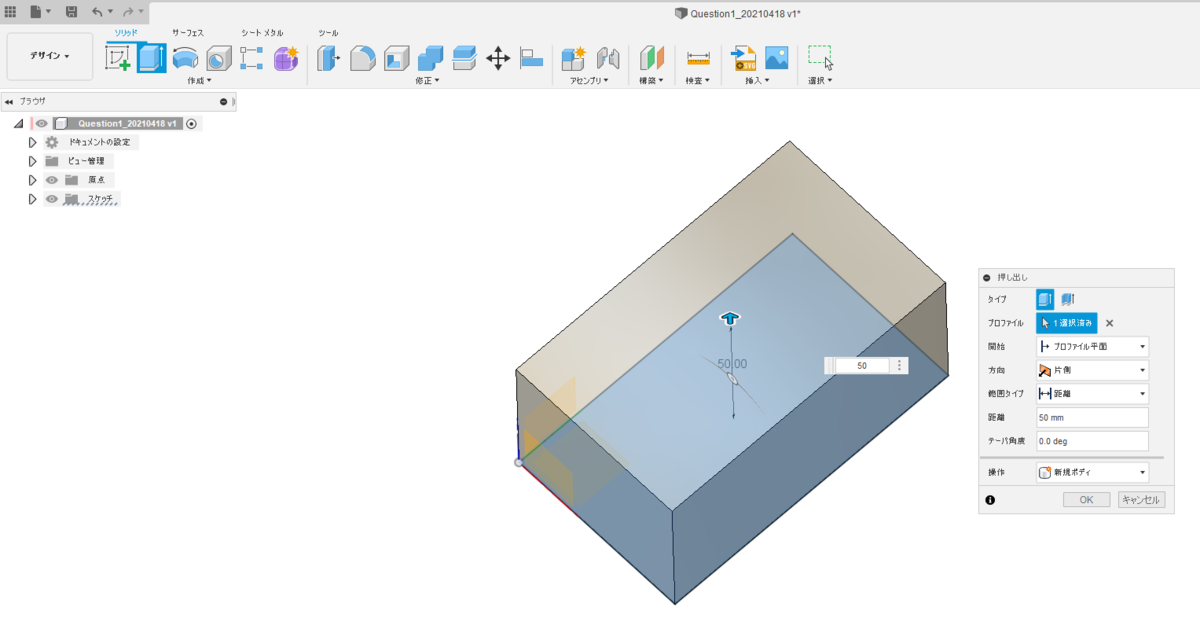The image size is (1200, 640).
Task: Select the Align tool
Action: click(531, 58)
